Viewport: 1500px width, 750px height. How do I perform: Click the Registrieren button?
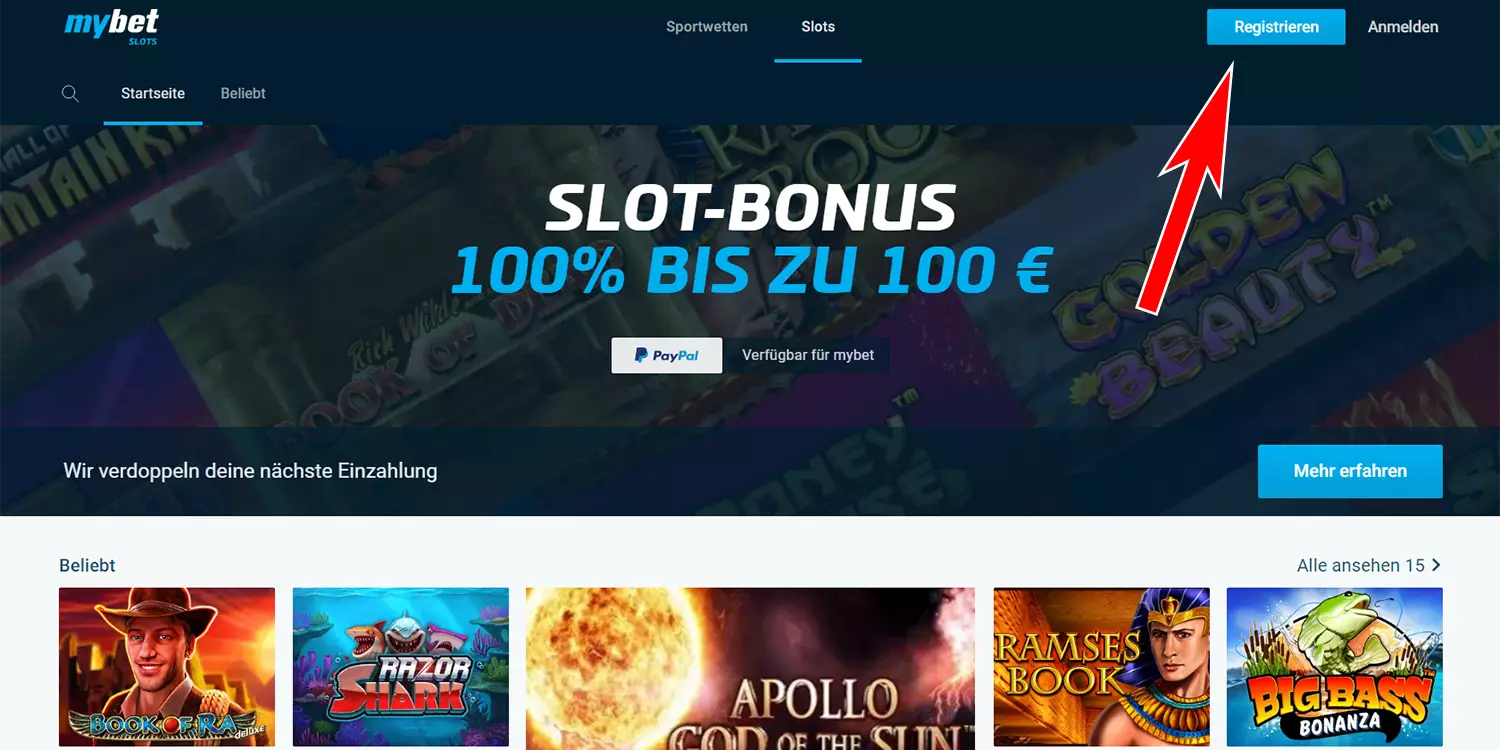tap(1276, 27)
